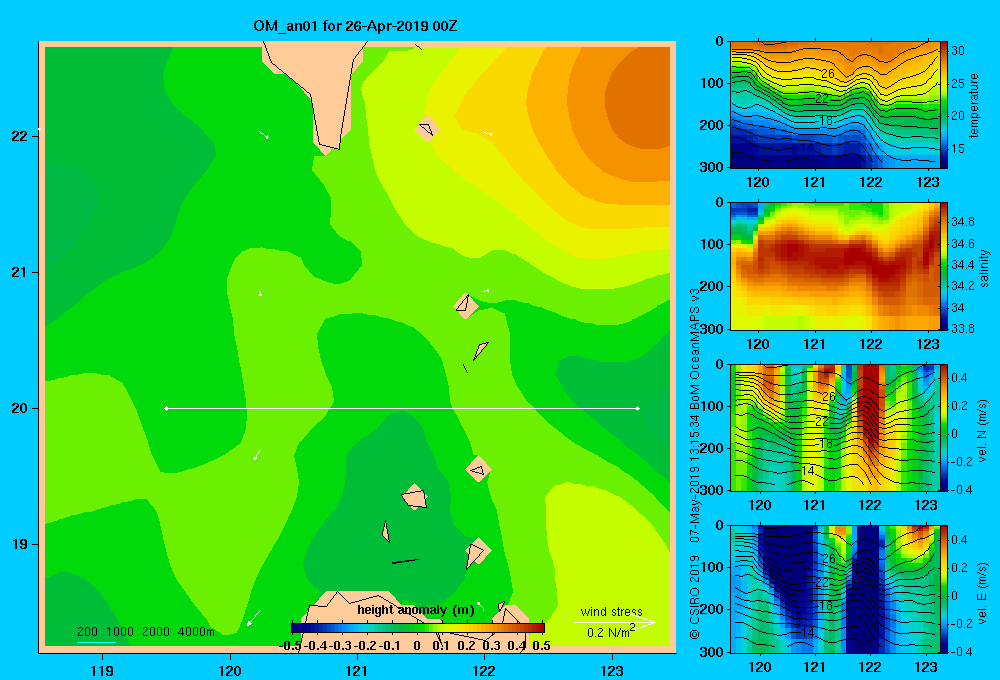
Task: Click the '19' latitude tick on main map
Action: point(19,544)
